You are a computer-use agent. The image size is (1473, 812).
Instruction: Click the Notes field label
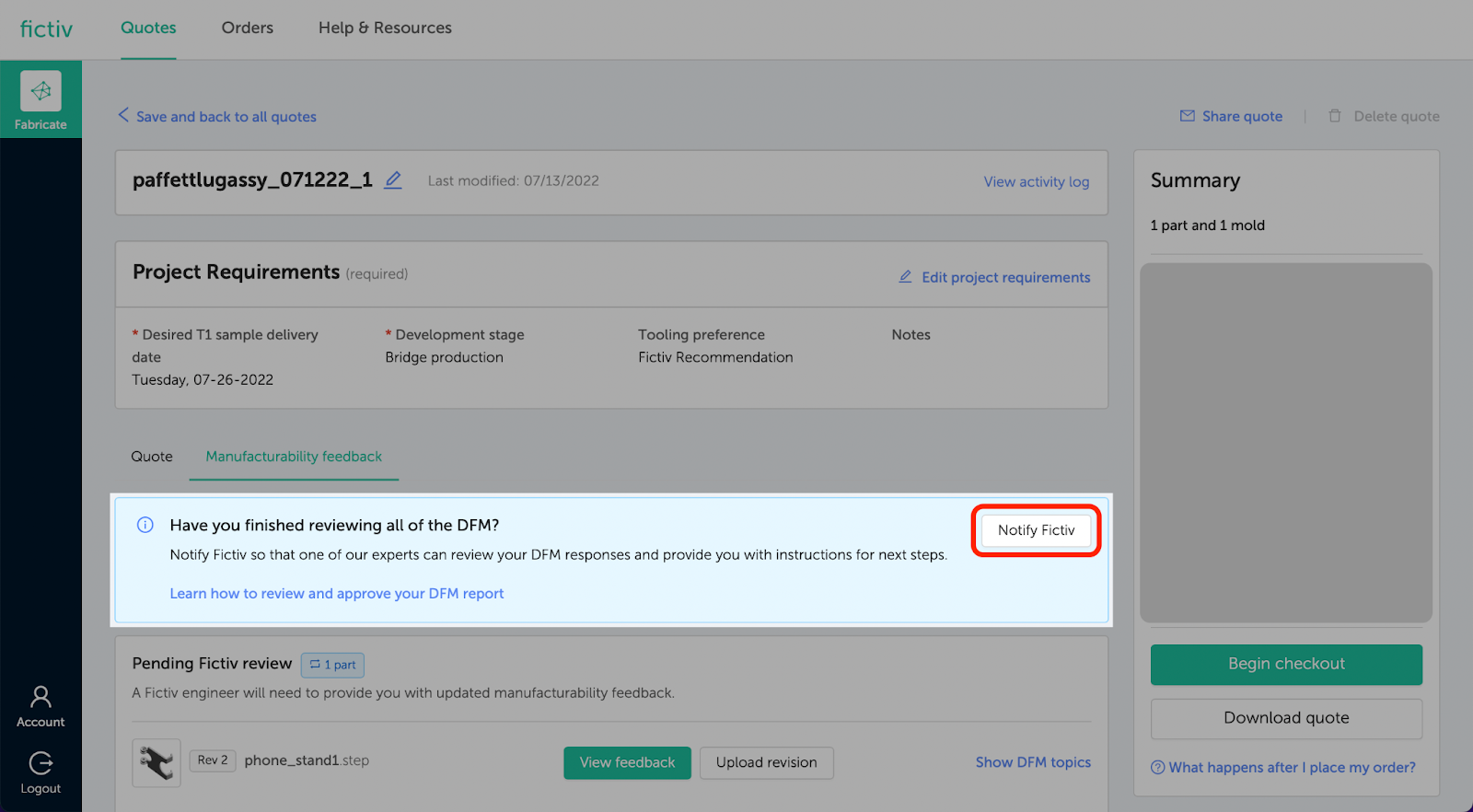(x=910, y=335)
